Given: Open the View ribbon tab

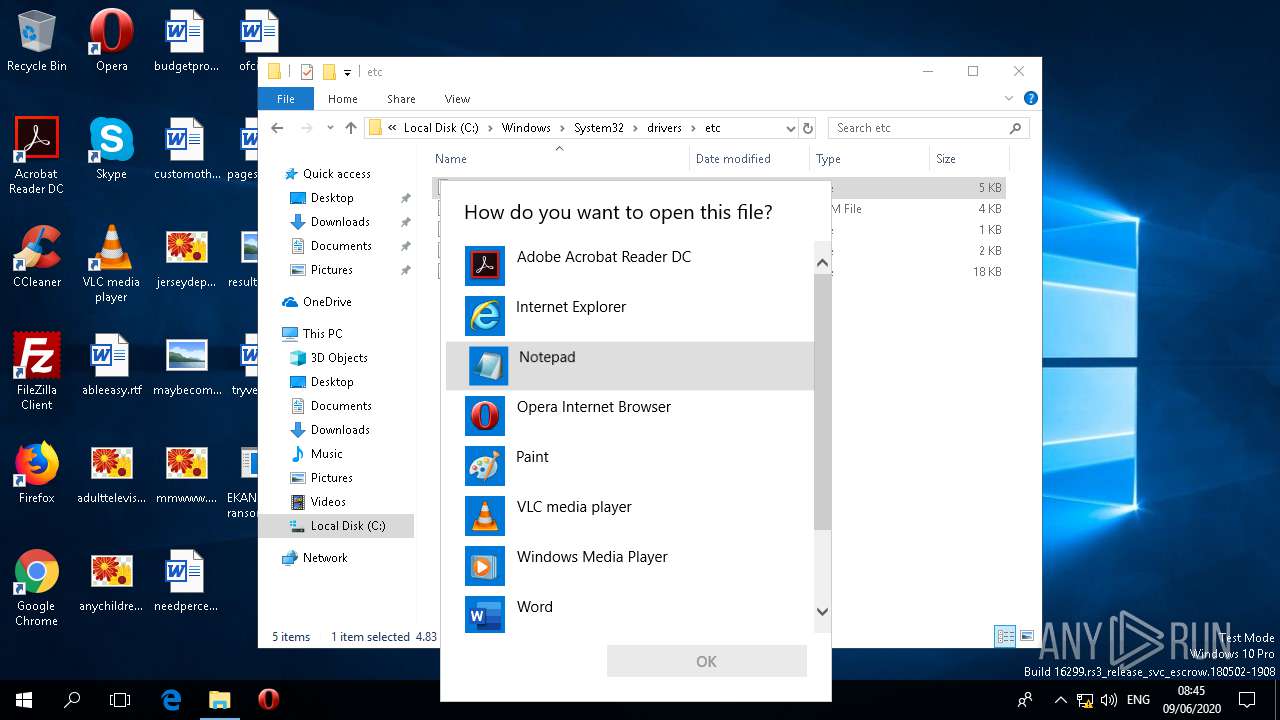Looking at the screenshot, I should tap(457, 99).
